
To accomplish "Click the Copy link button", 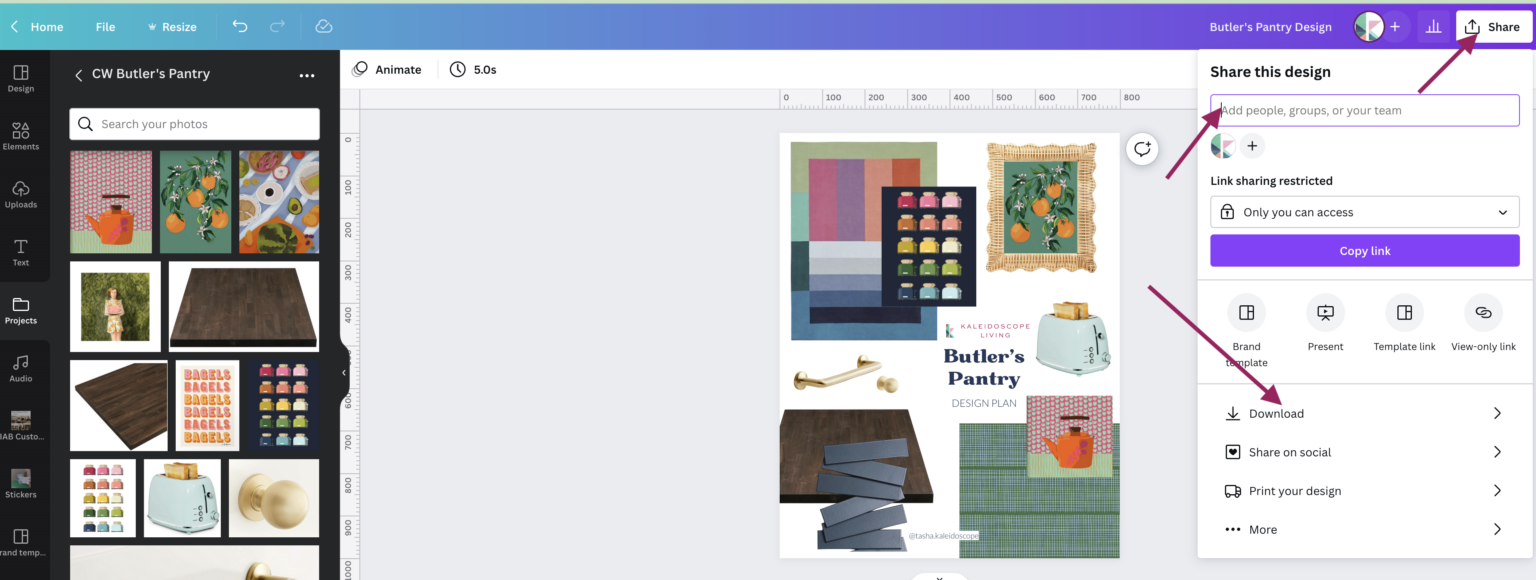I will tap(1364, 250).
